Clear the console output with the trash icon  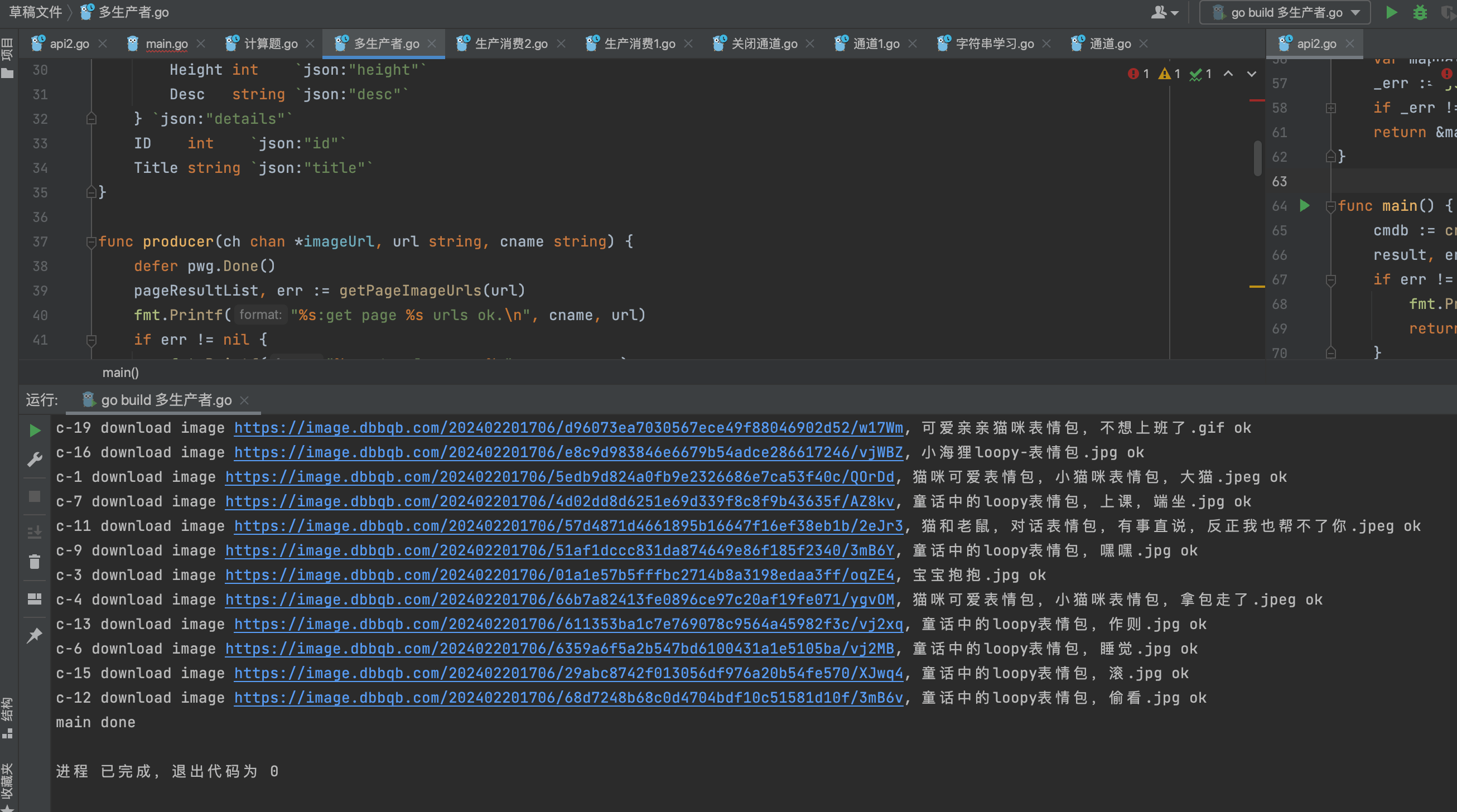(35, 562)
